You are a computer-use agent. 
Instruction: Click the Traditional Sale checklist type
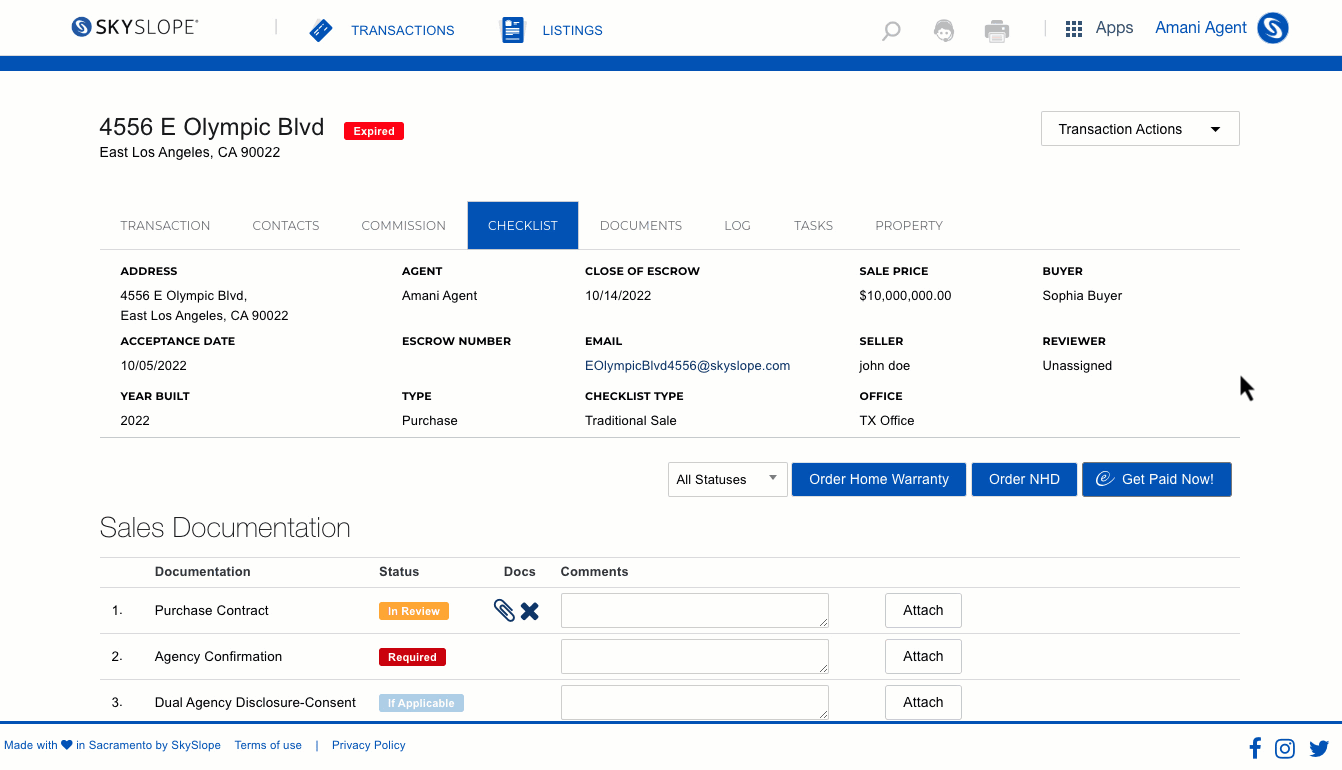(x=631, y=421)
